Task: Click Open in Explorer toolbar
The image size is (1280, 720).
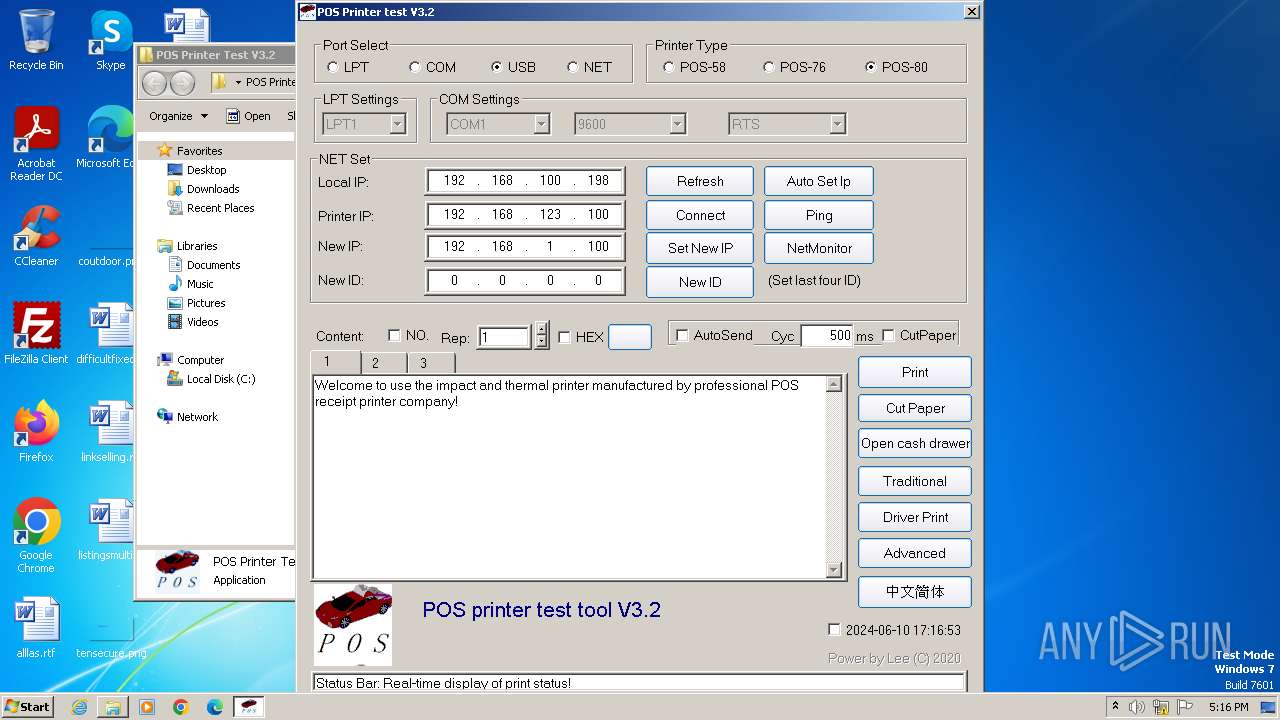Action: pyautogui.click(x=248, y=116)
